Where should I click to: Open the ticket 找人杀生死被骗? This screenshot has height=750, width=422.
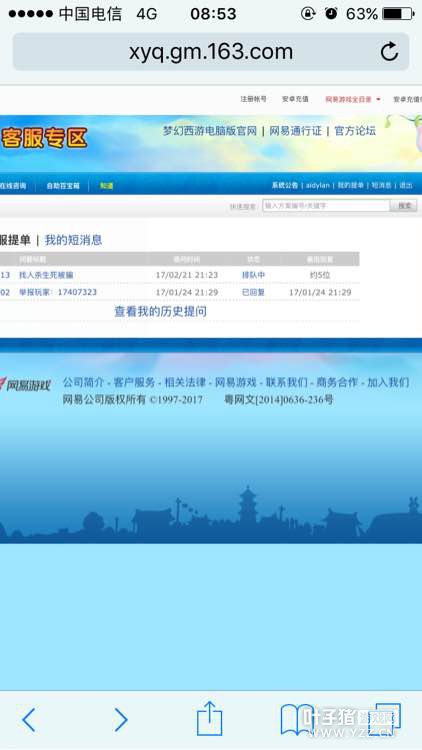(x=46, y=275)
